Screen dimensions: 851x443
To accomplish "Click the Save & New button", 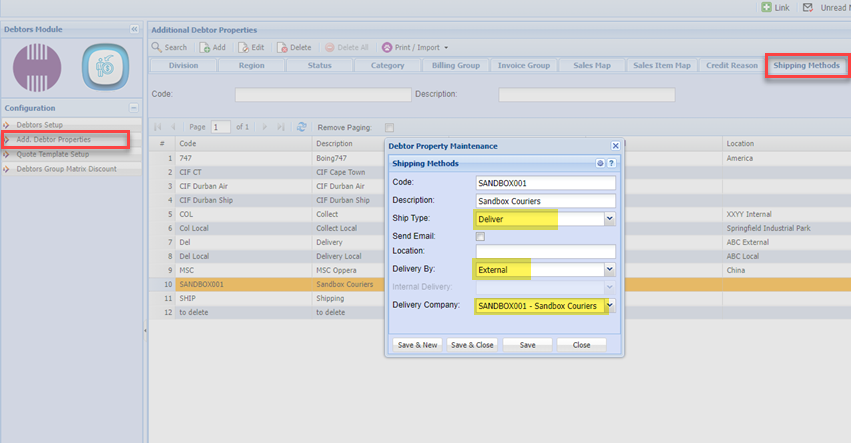I will [416, 344].
